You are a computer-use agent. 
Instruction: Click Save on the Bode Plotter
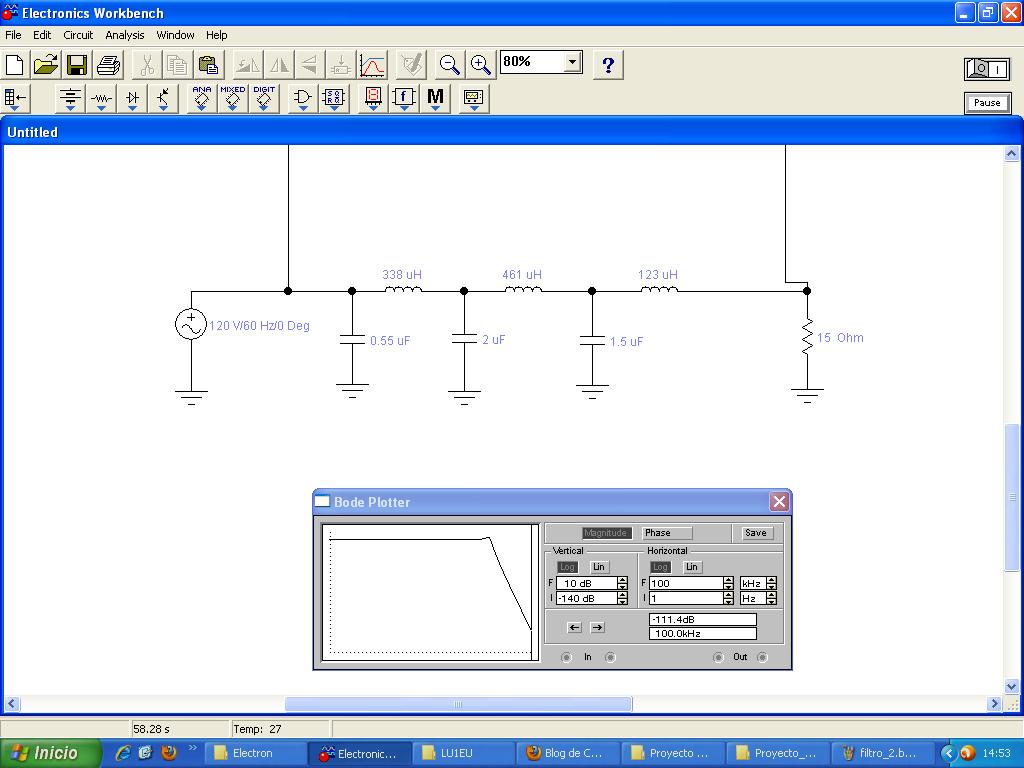click(755, 533)
